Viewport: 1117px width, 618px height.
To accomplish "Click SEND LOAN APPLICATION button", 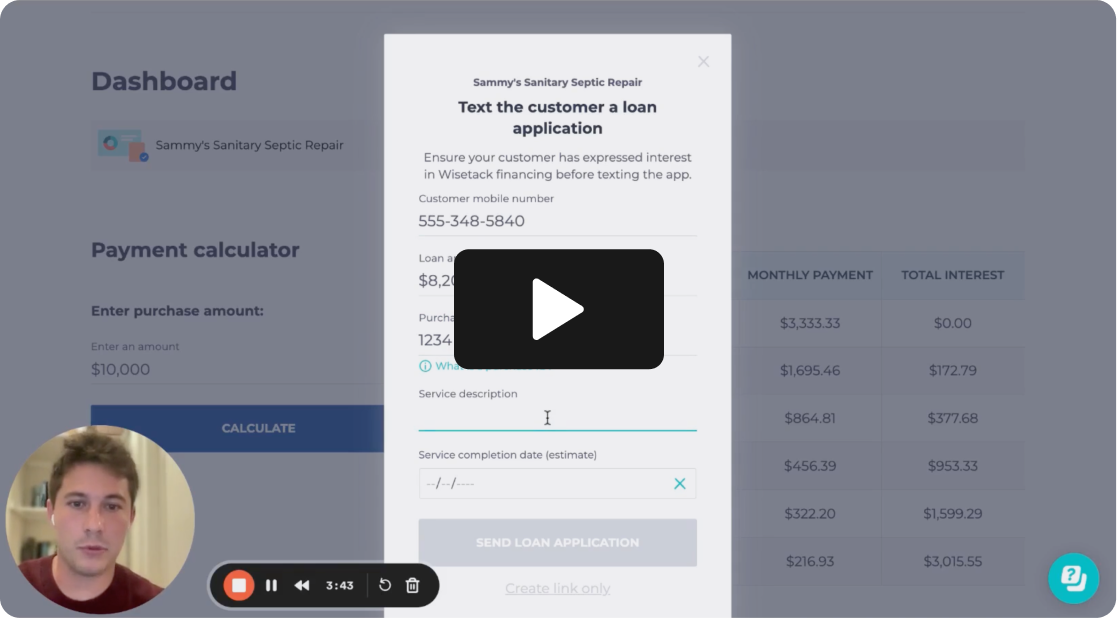I will coord(557,543).
